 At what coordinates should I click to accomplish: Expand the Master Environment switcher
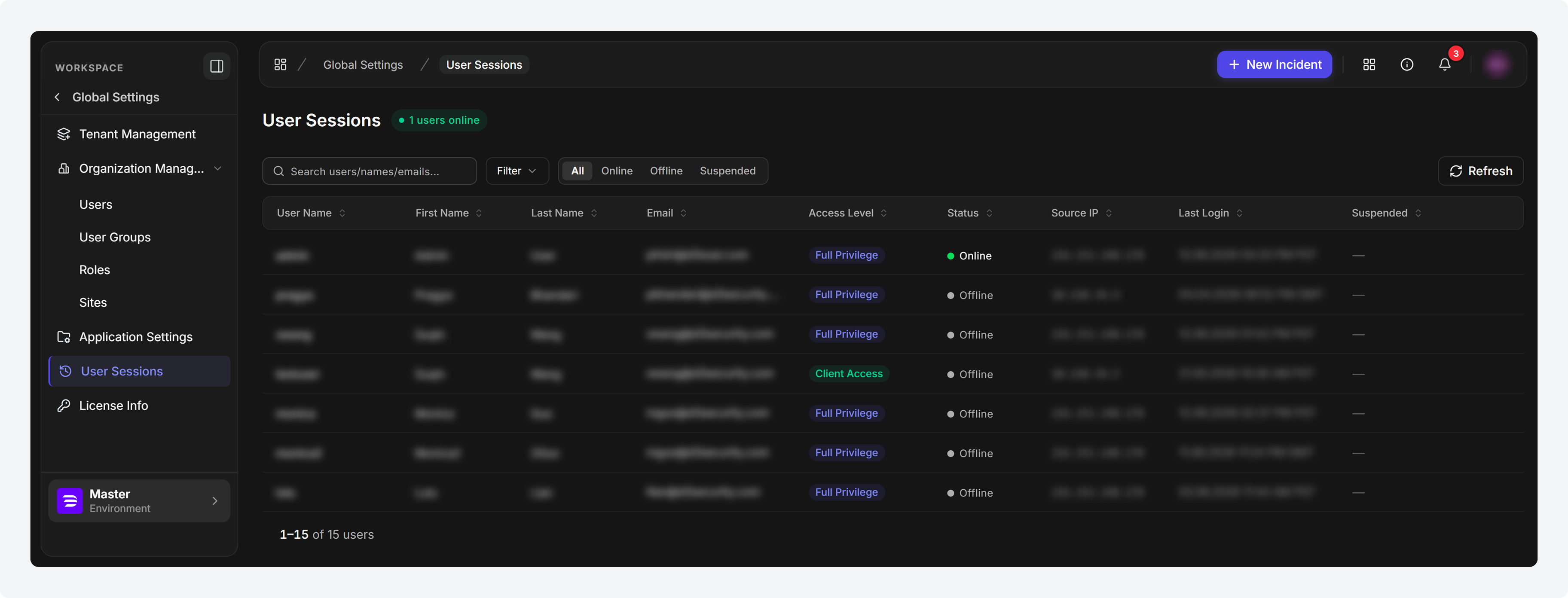[x=139, y=500]
